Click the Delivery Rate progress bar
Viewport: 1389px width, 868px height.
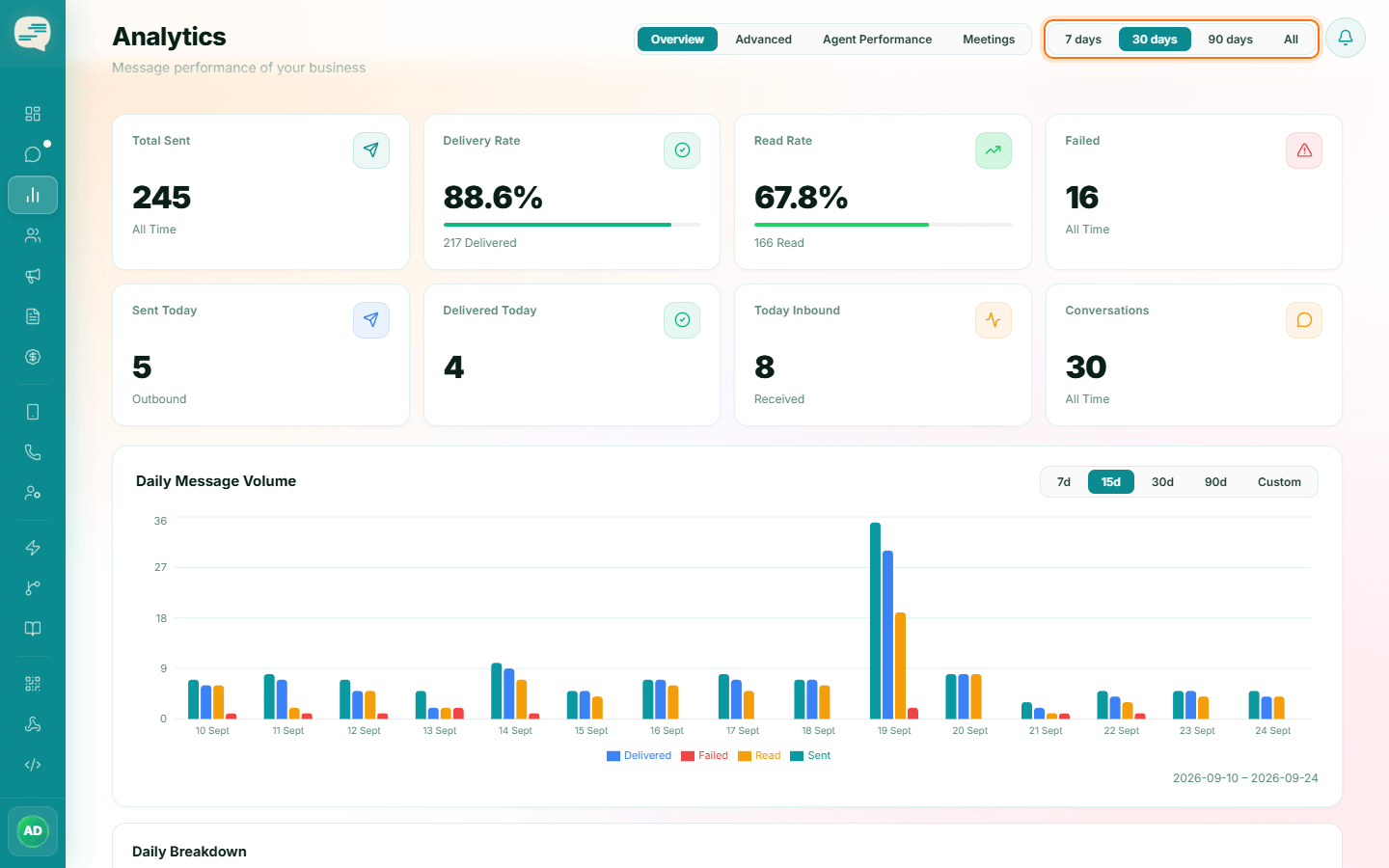click(x=572, y=225)
